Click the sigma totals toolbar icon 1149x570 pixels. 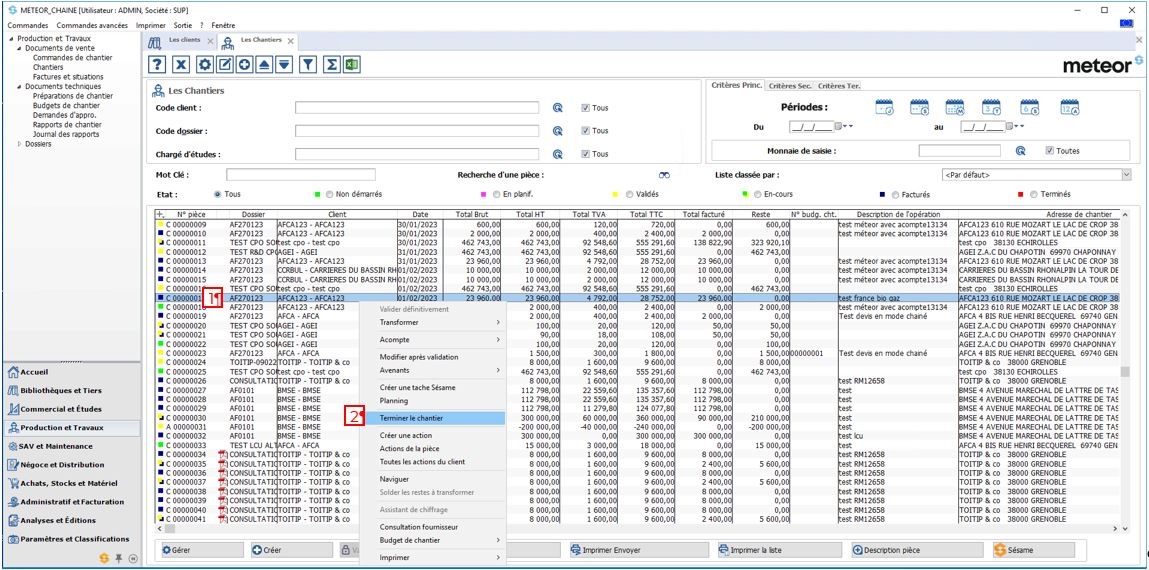coord(332,65)
